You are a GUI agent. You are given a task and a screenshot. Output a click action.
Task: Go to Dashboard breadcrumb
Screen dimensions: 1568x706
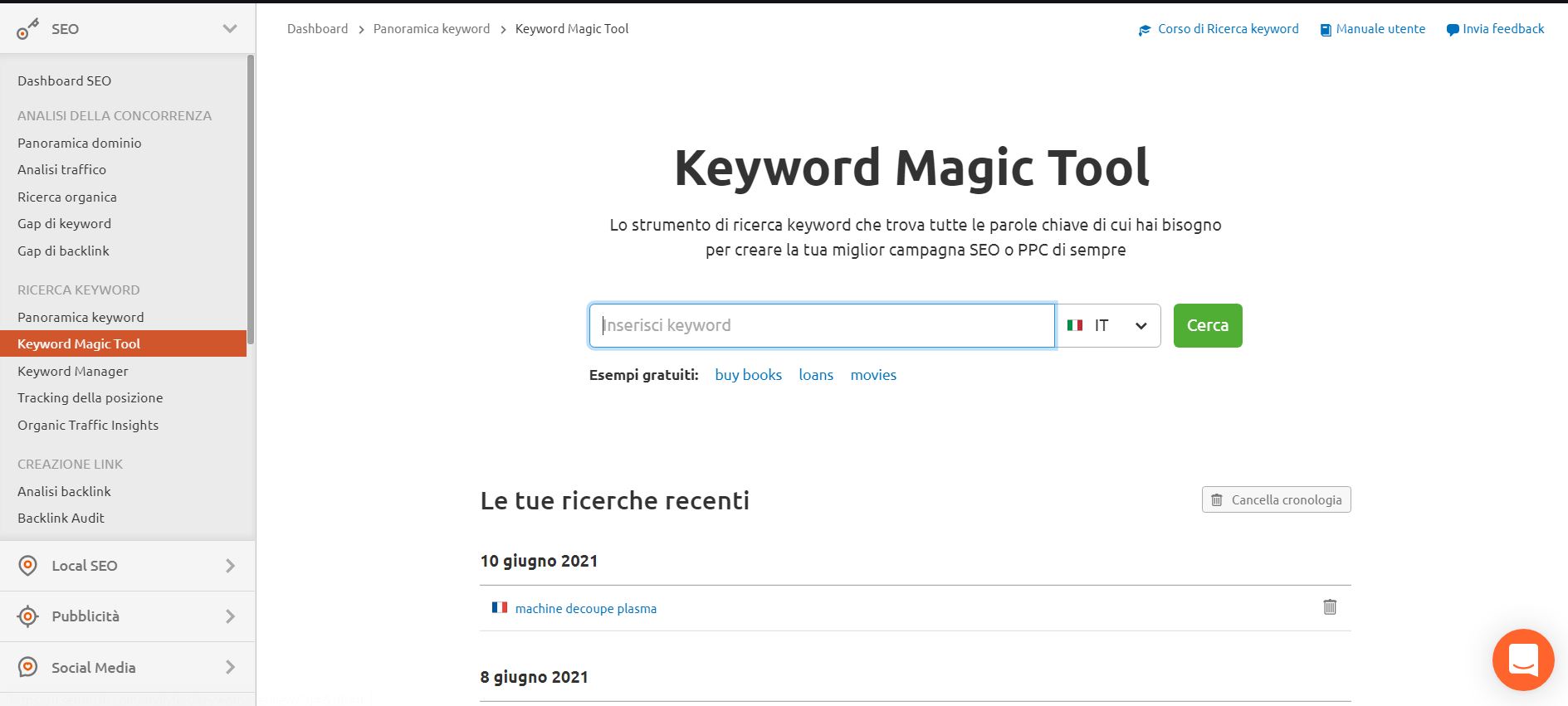pyautogui.click(x=317, y=29)
